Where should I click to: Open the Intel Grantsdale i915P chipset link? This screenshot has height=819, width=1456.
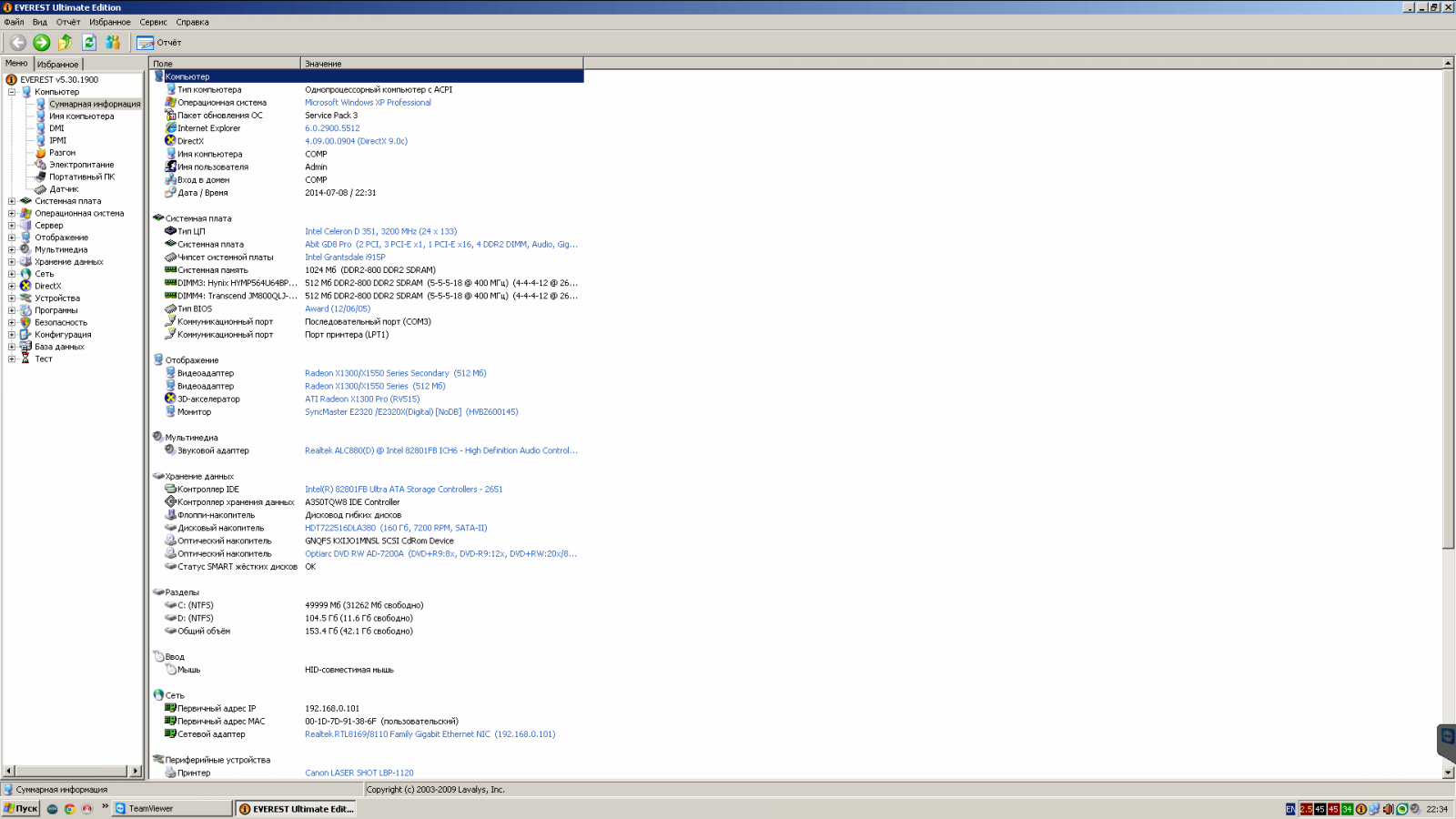[345, 257]
